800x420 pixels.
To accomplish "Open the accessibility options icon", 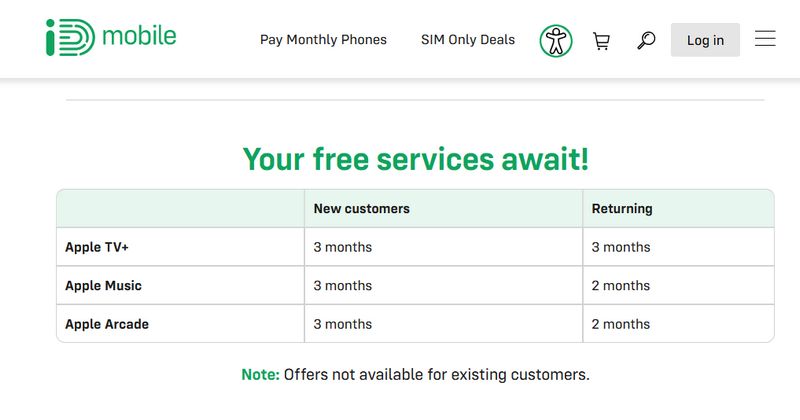I will (556, 41).
